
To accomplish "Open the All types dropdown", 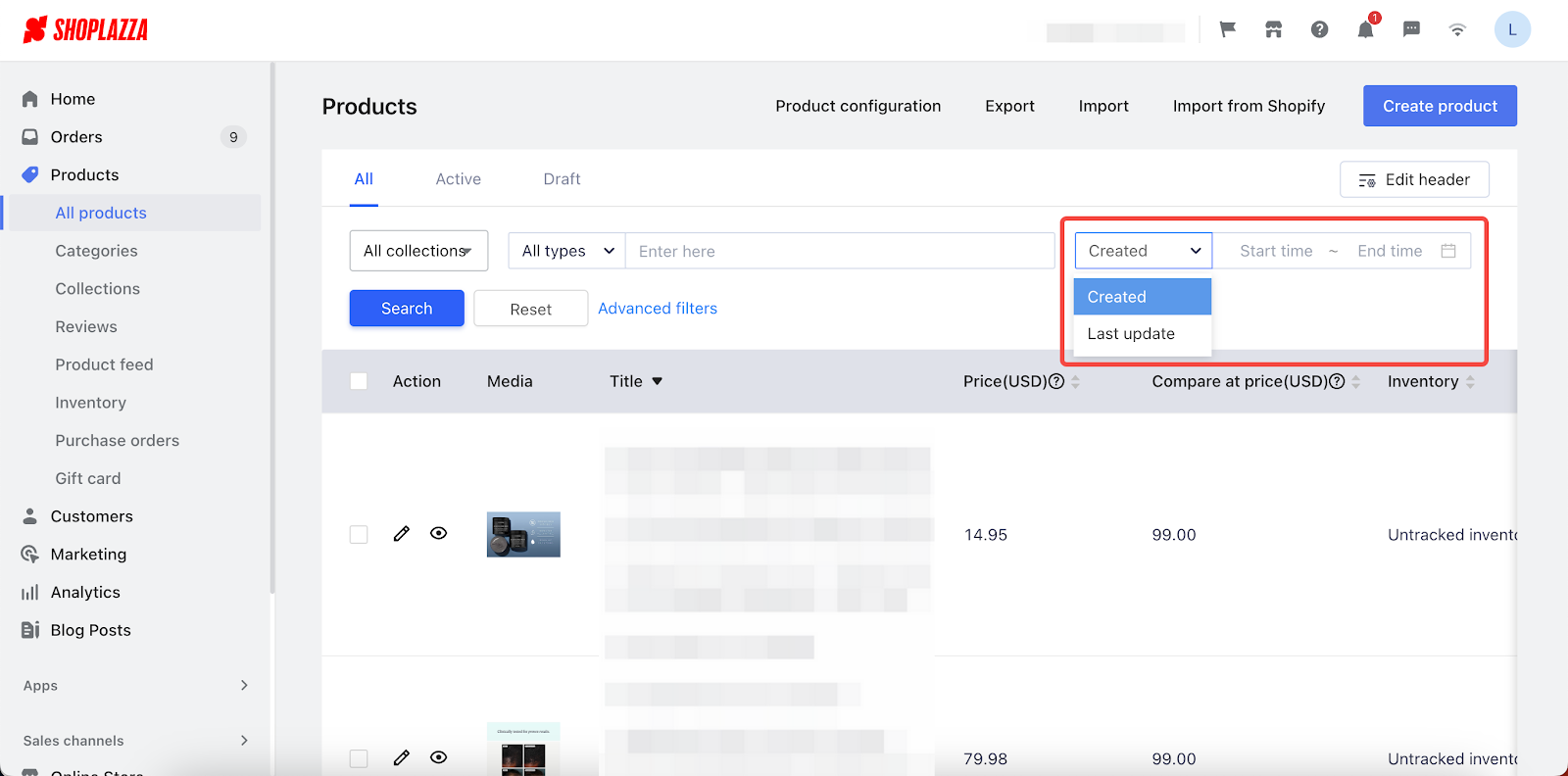I will [566, 251].
